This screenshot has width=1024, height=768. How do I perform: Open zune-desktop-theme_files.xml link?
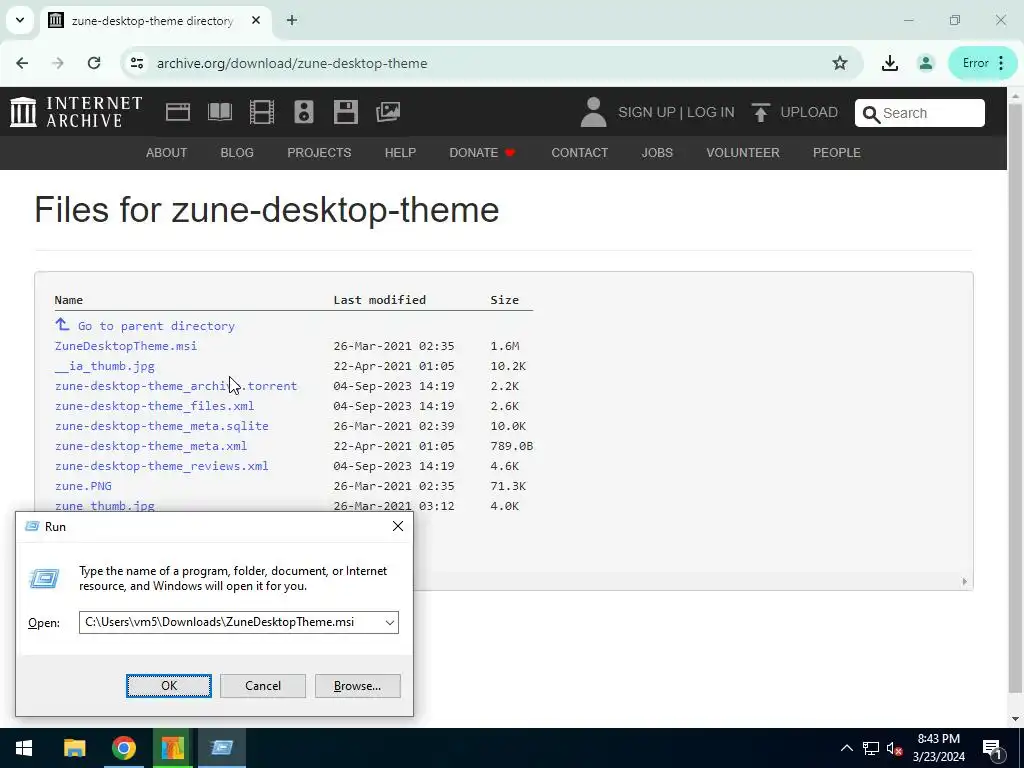click(x=154, y=406)
